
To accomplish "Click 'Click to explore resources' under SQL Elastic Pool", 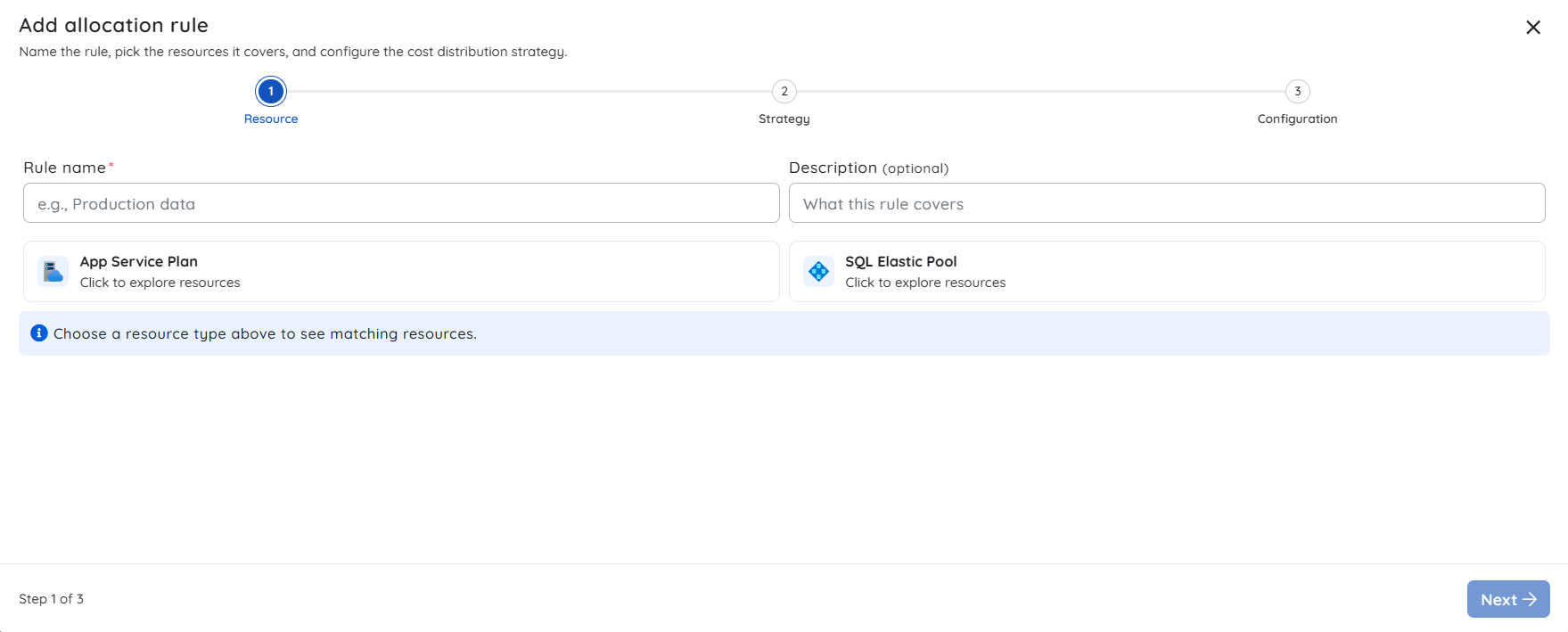I will click(925, 283).
